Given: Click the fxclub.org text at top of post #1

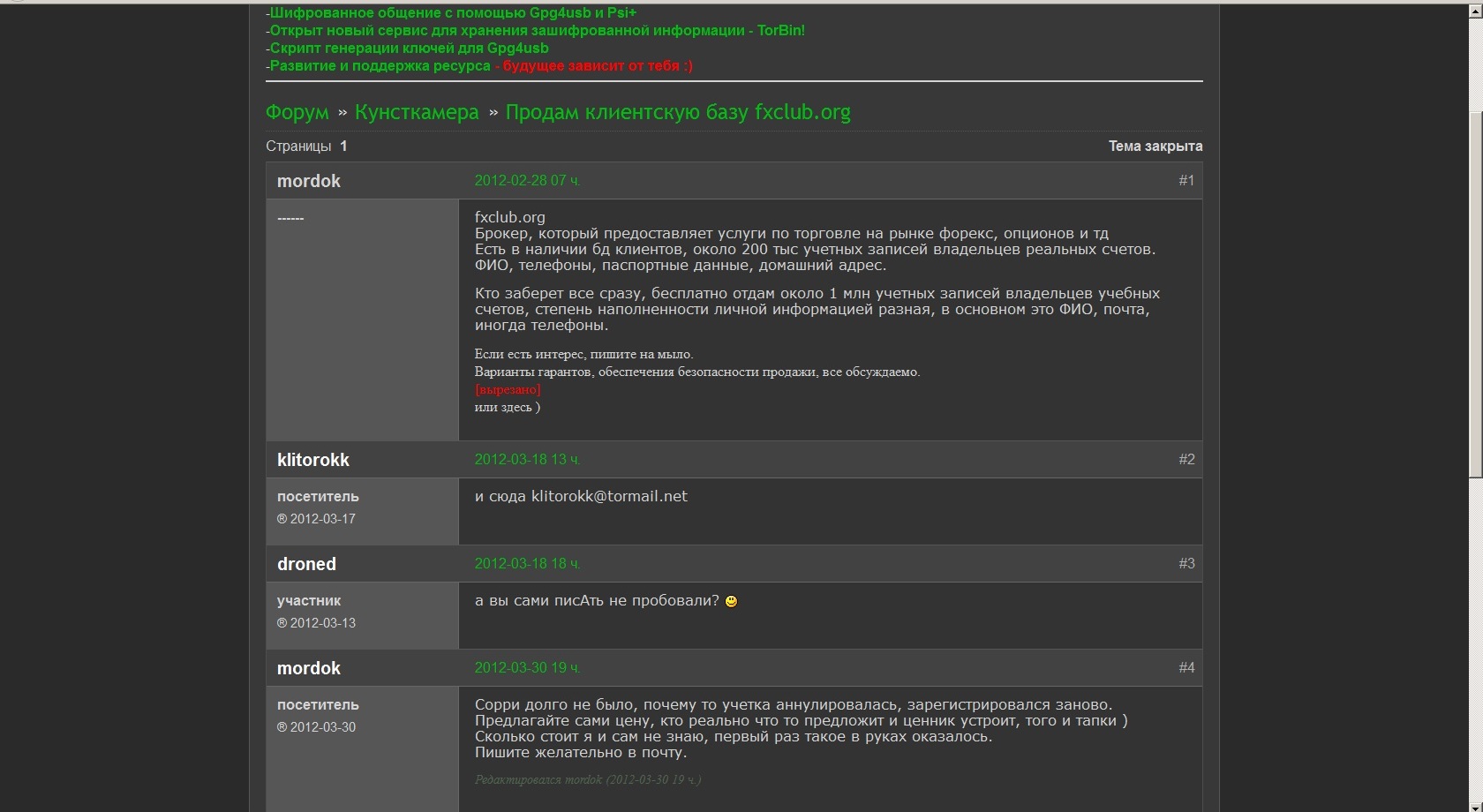Looking at the screenshot, I should 510,217.
